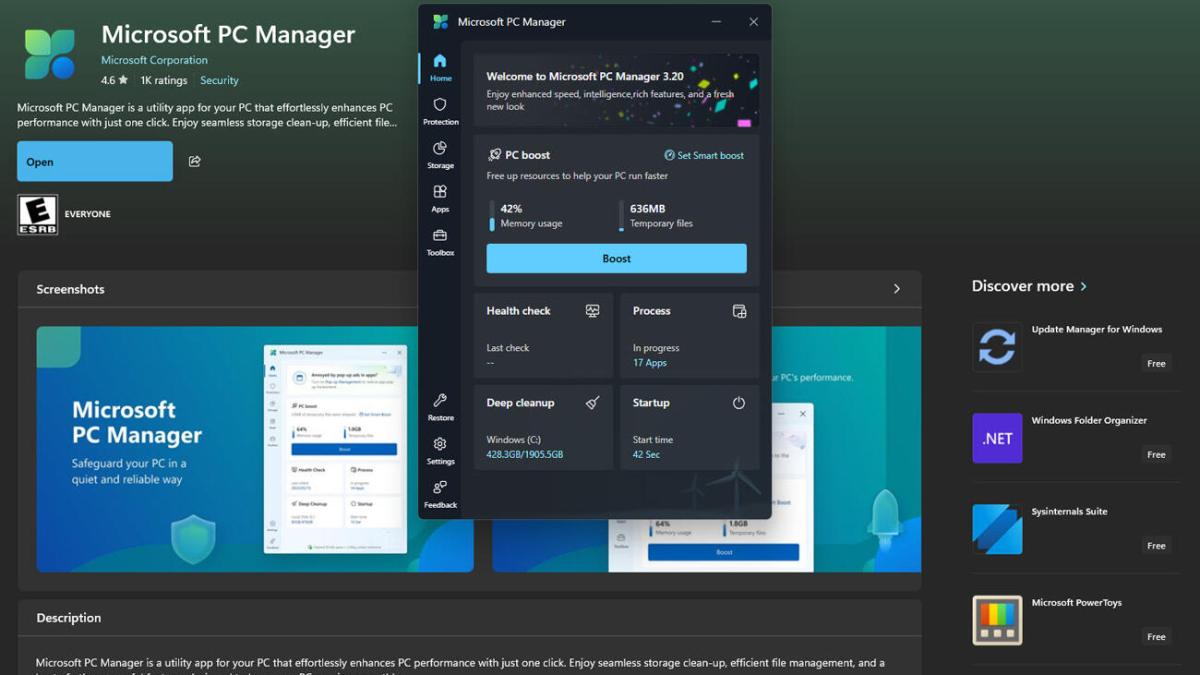Screen dimensions: 1200x675
Task: Click the 42 Sec startup time
Action: tap(646, 455)
